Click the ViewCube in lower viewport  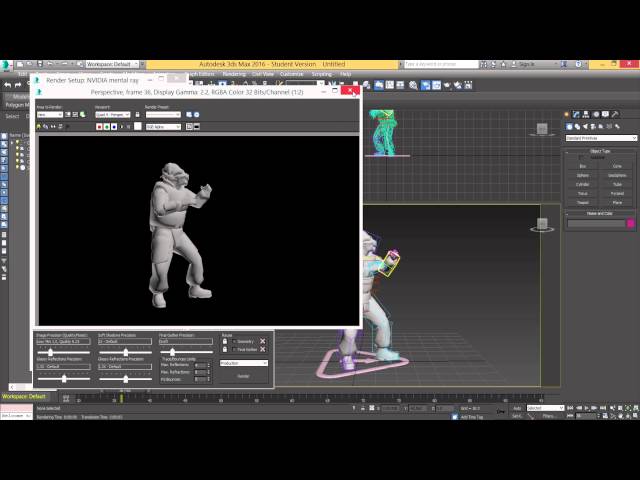542,224
